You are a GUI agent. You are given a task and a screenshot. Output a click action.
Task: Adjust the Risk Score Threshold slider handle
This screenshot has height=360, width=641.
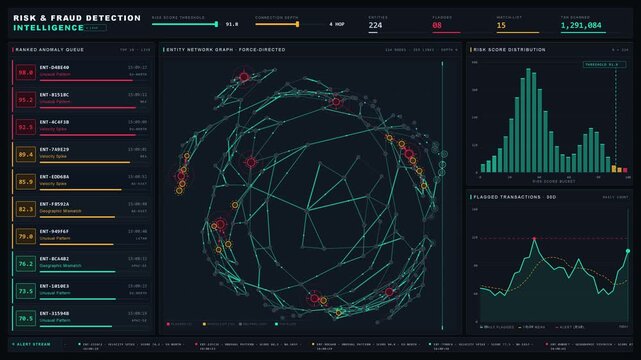coord(216,24)
